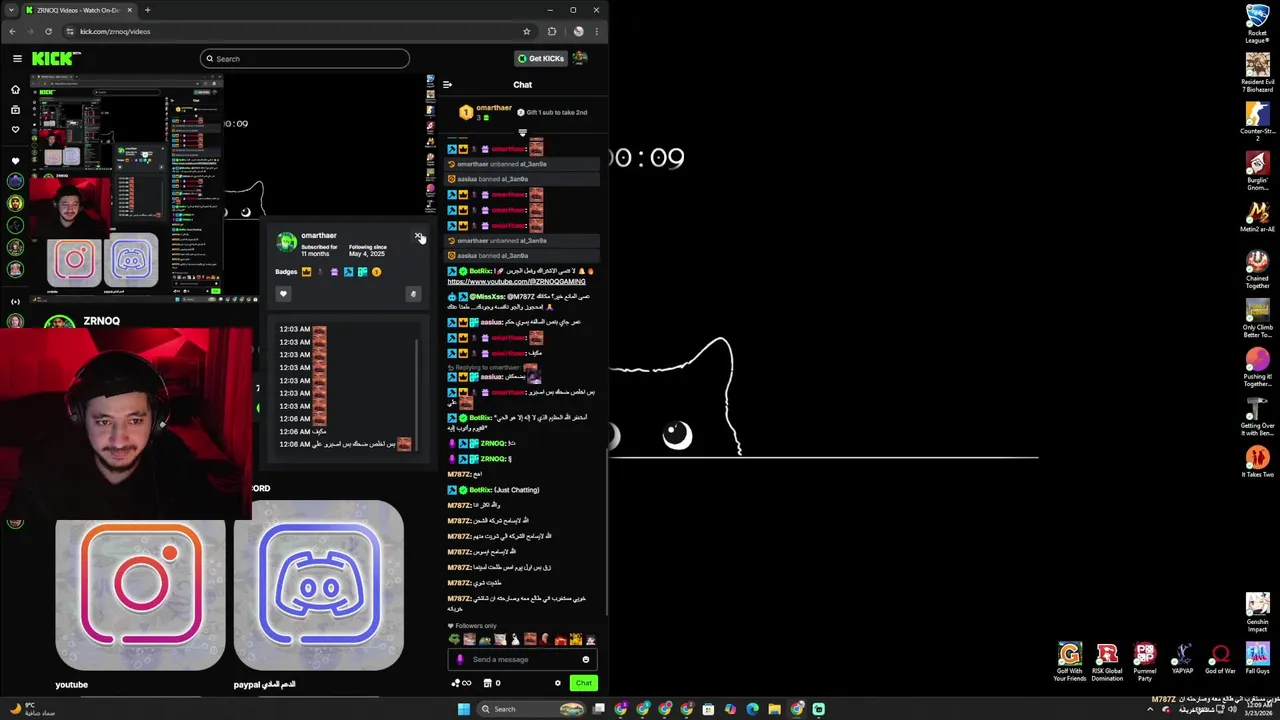
Task: Click the KICK logo
Action: tap(52, 59)
